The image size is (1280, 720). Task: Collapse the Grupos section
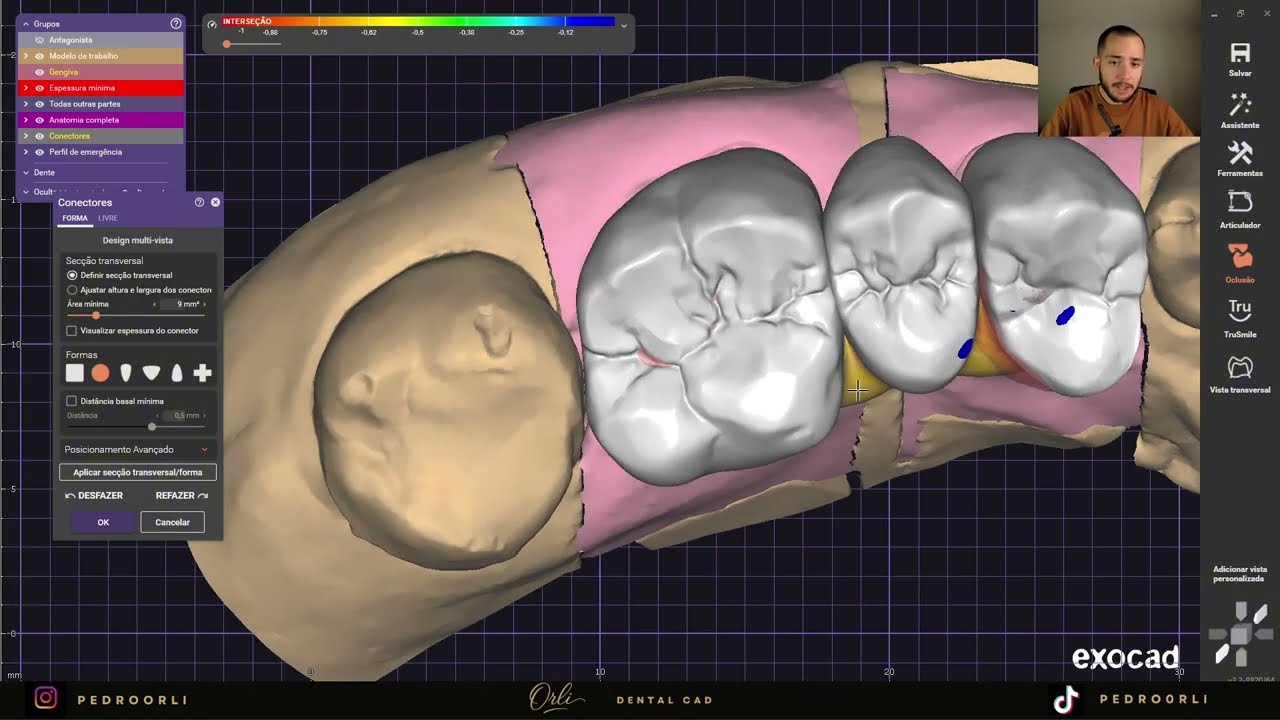[x=26, y=24]
